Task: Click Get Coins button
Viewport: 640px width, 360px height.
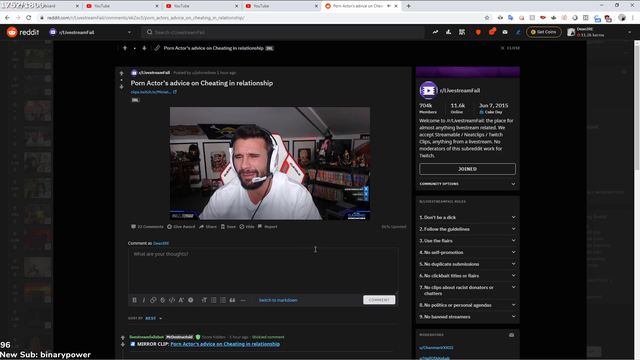Action: [544, 32]
